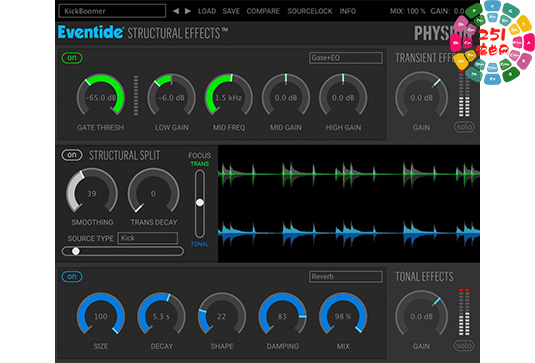Image resolution: width=535 pixels, height=363 pixels.
Task: Open the INFO page
Action: click(348, 11)
